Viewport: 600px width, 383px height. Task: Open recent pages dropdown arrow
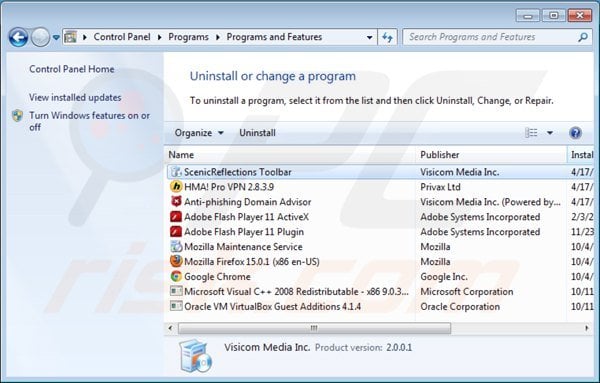[x=56, y=37]
